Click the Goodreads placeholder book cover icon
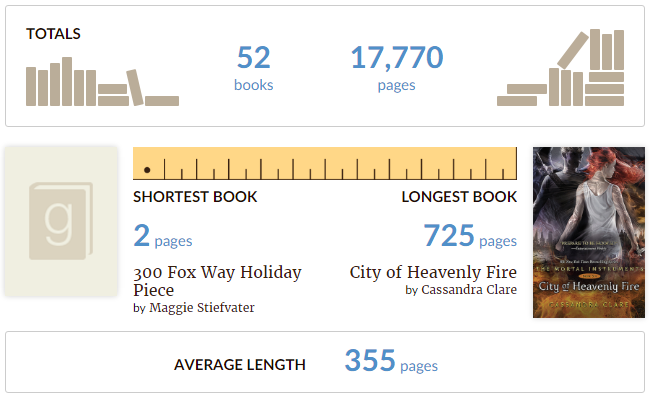The image size is (650, 398). click(x=61, y=221)
